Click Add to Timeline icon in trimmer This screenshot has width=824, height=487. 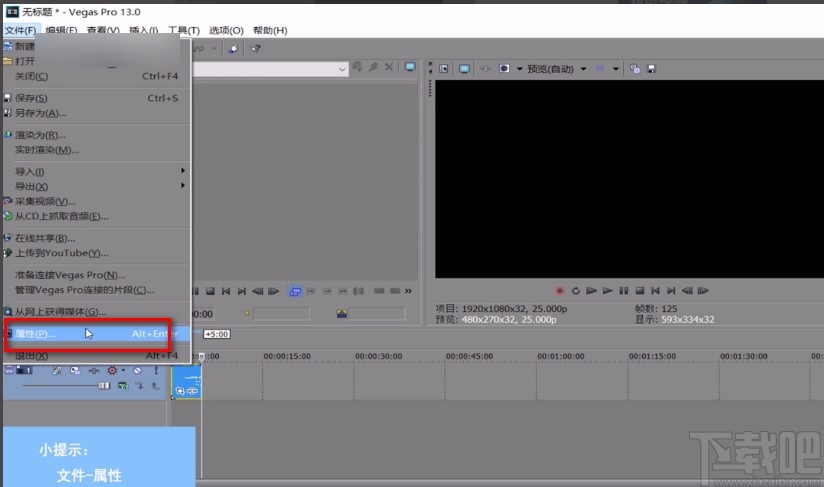coord(295,291)
